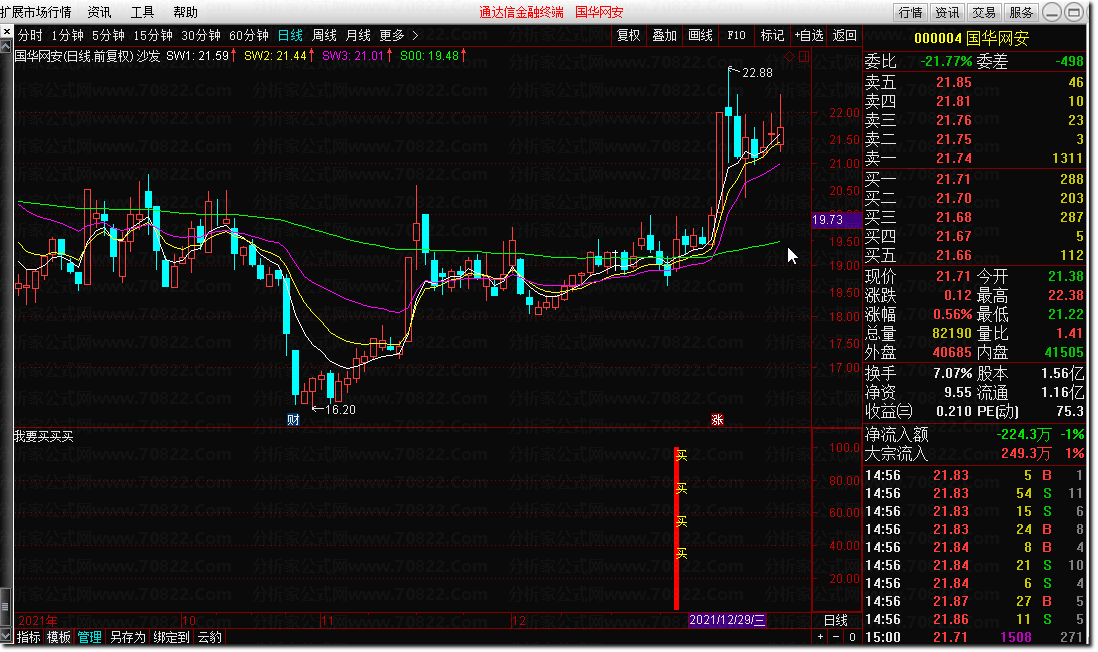Click the down arrow on left scrollbar
Viewport: 1098px width, 652px height.
tap(6, 637)
